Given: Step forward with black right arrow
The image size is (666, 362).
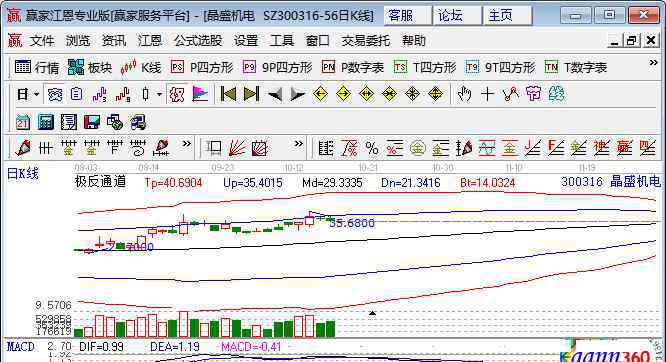Looking at the screenshot, I should 297,94.
